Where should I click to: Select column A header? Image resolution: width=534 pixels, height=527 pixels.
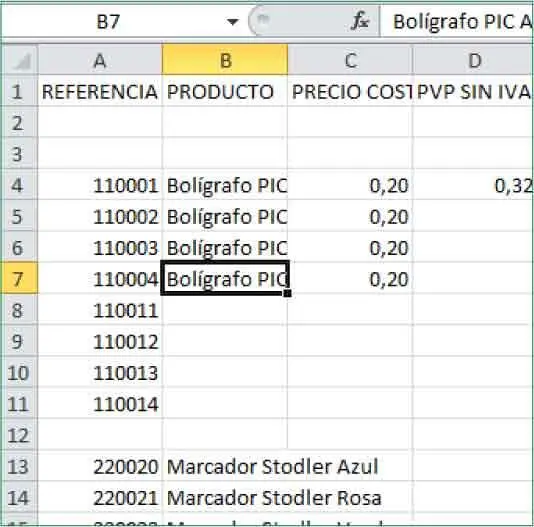(x=100, y=61)
